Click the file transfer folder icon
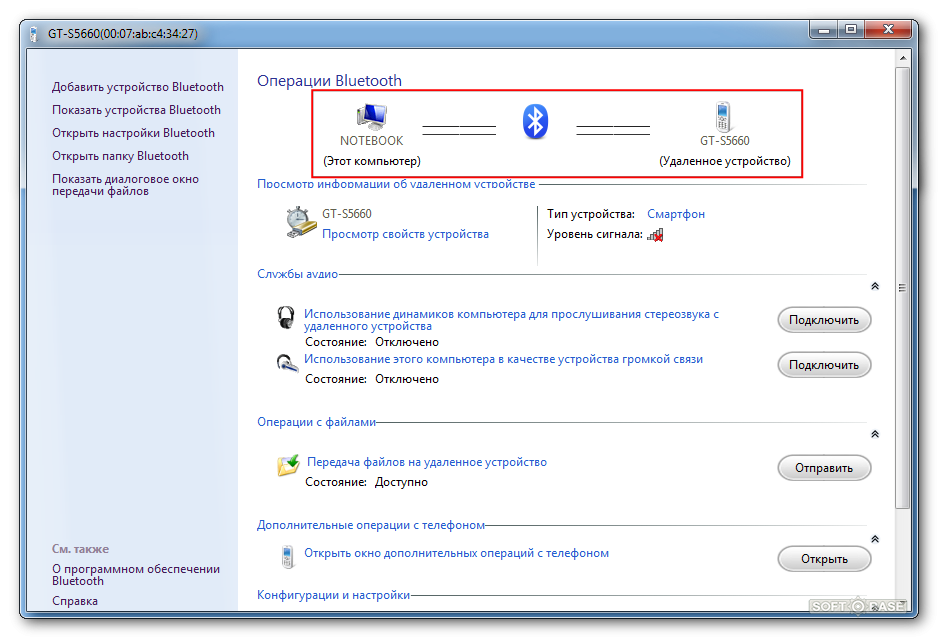 (288, 465)
